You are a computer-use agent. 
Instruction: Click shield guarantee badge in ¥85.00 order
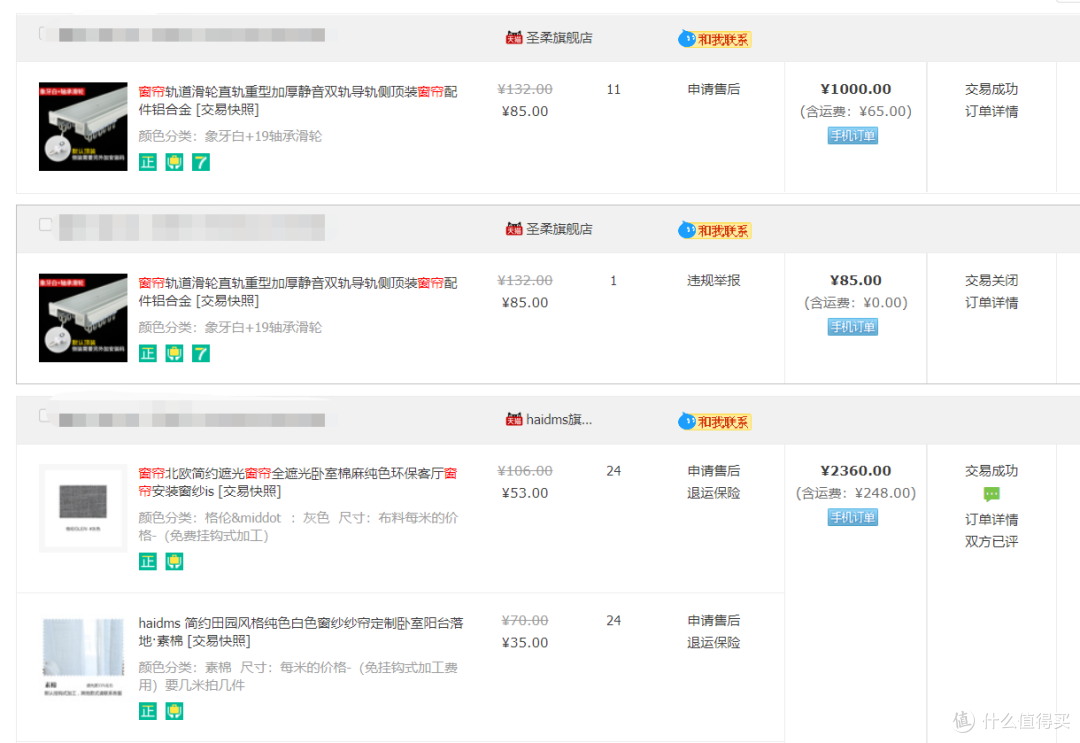point(174,354)
